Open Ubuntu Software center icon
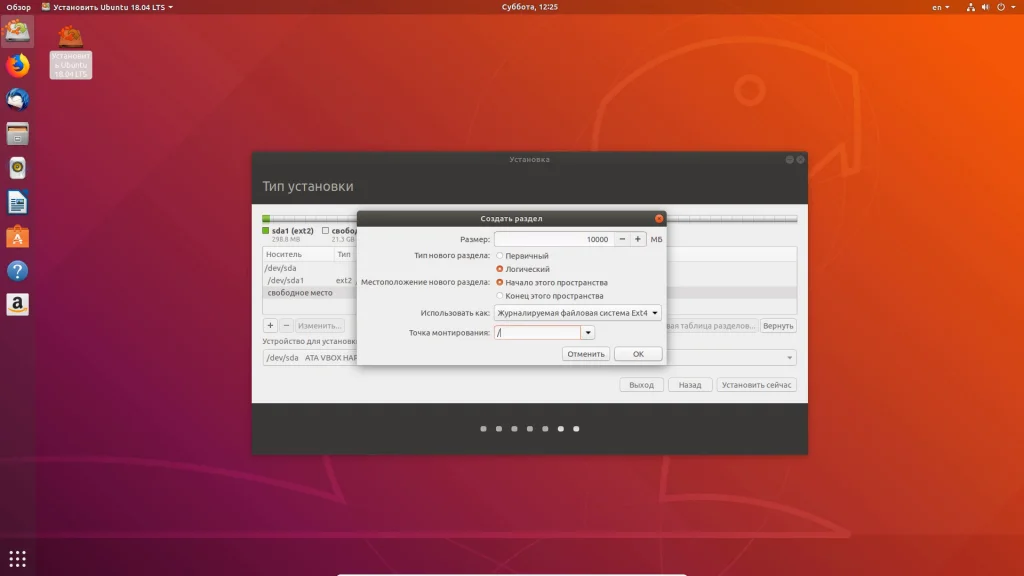1024x576 pixels. [x=17, y=237]
